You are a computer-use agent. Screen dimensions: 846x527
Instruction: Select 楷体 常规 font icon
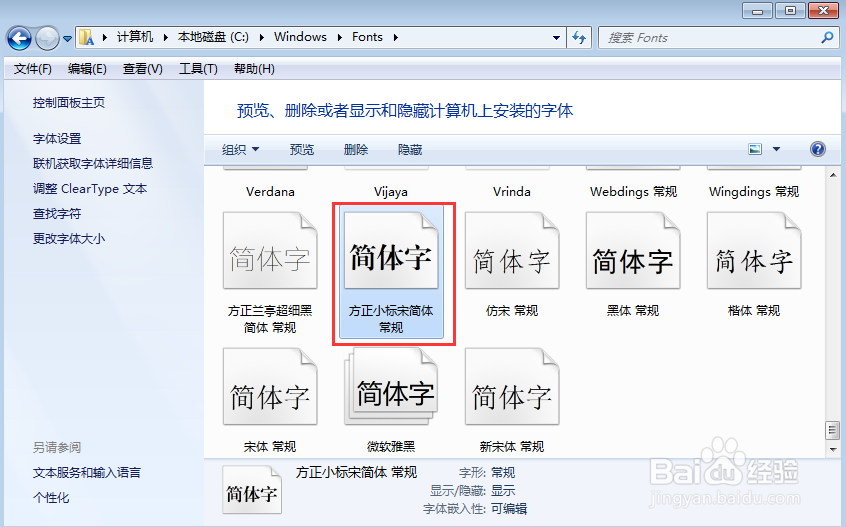pyautogui.click(x=754, y=250)
